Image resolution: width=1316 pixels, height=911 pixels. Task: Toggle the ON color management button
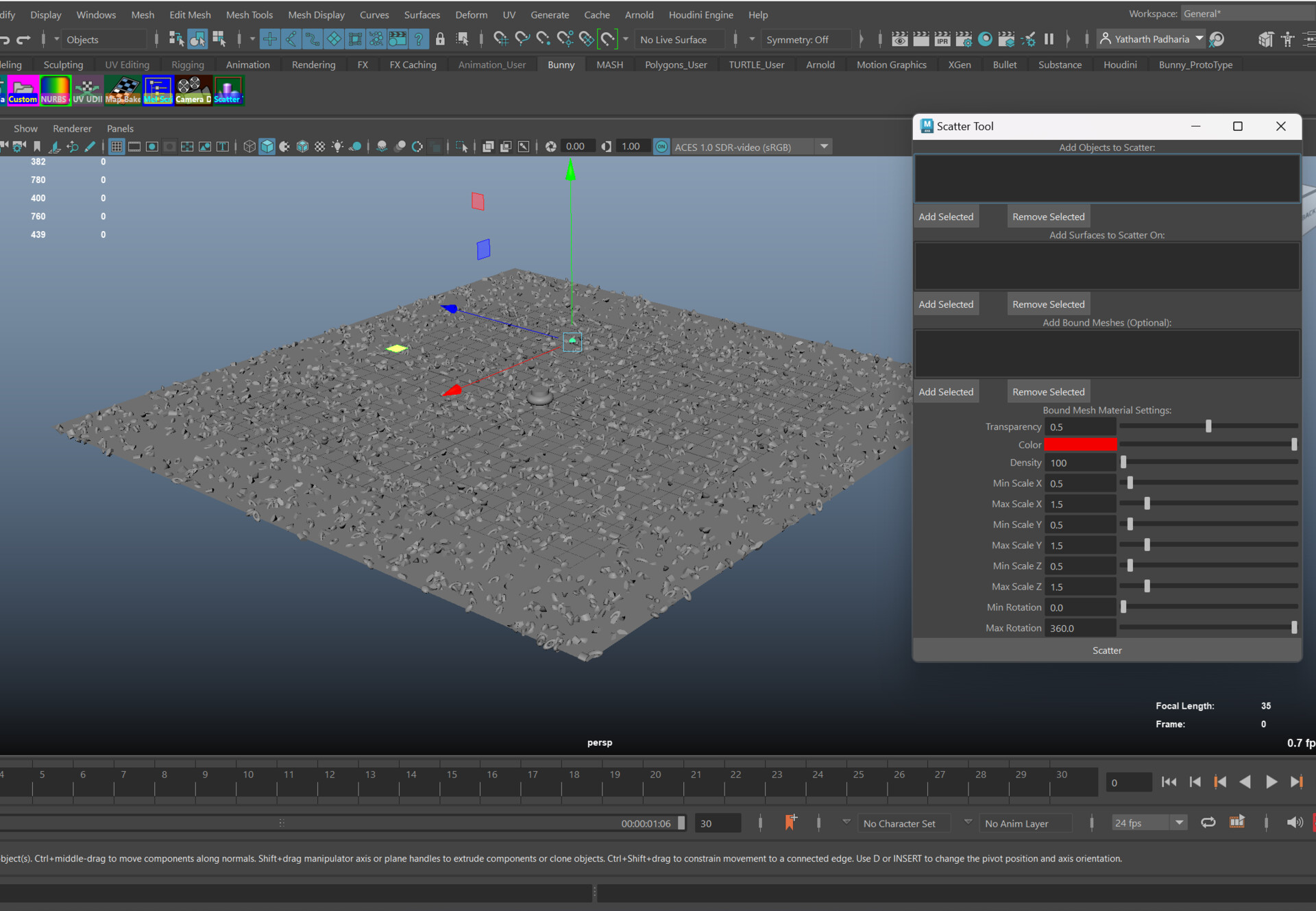661,146
